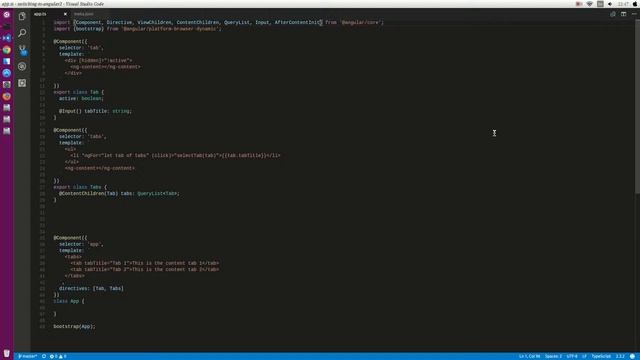Open the volume indicator in top panel
Viewport: 640px width, 360px height.
tap(610, 4)
